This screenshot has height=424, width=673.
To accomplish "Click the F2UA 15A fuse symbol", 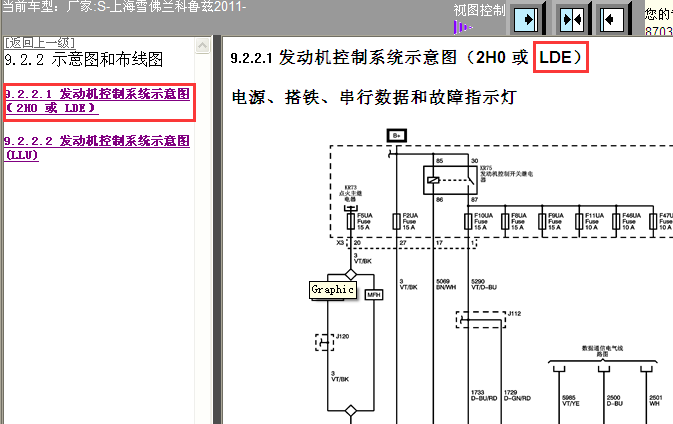I will point(397,221).
